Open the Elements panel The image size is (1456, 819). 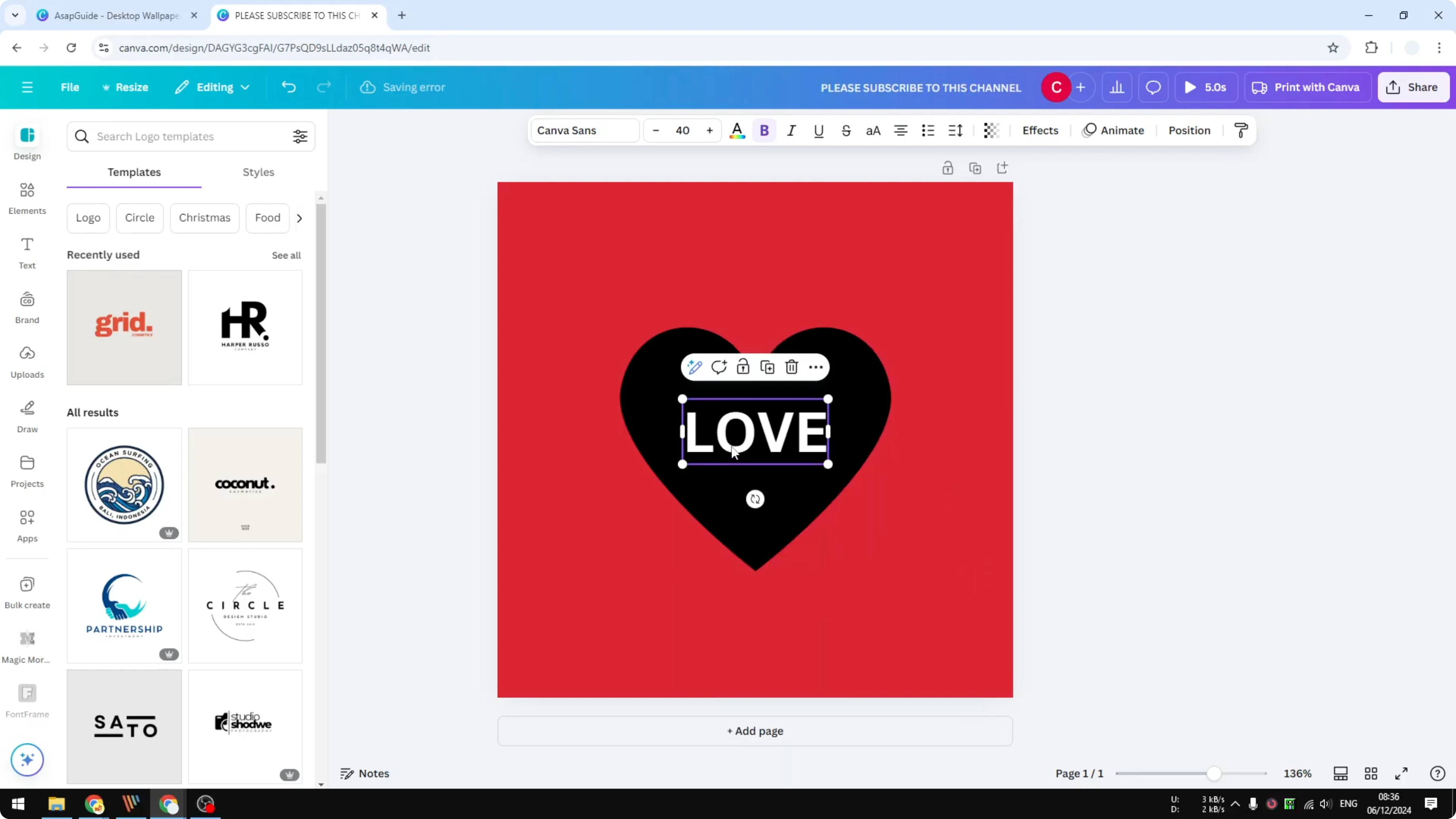[27, 199]
